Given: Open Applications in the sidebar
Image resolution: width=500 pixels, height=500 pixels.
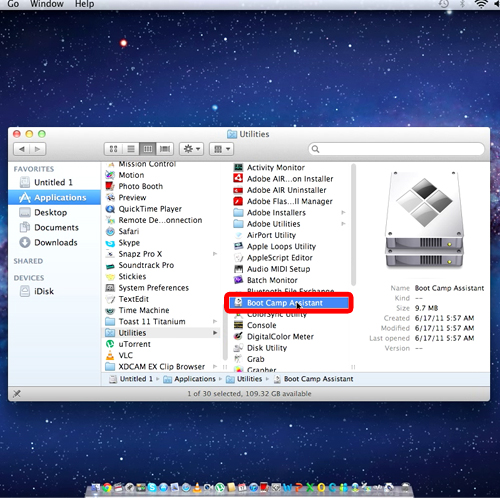Looking at the screenshot, I should (54, 198).
